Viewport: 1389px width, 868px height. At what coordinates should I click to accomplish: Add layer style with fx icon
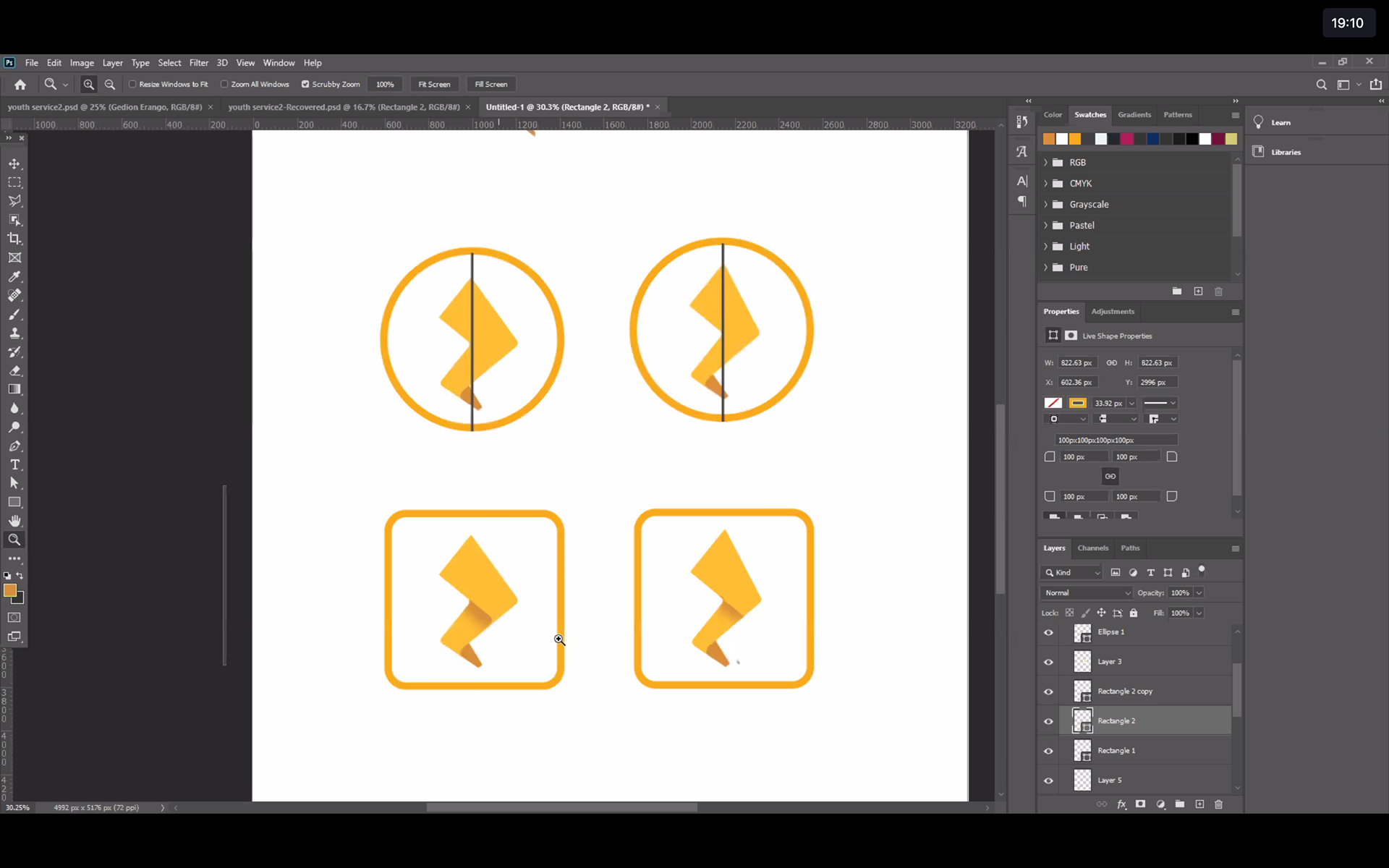click(x=1121, y=804)
